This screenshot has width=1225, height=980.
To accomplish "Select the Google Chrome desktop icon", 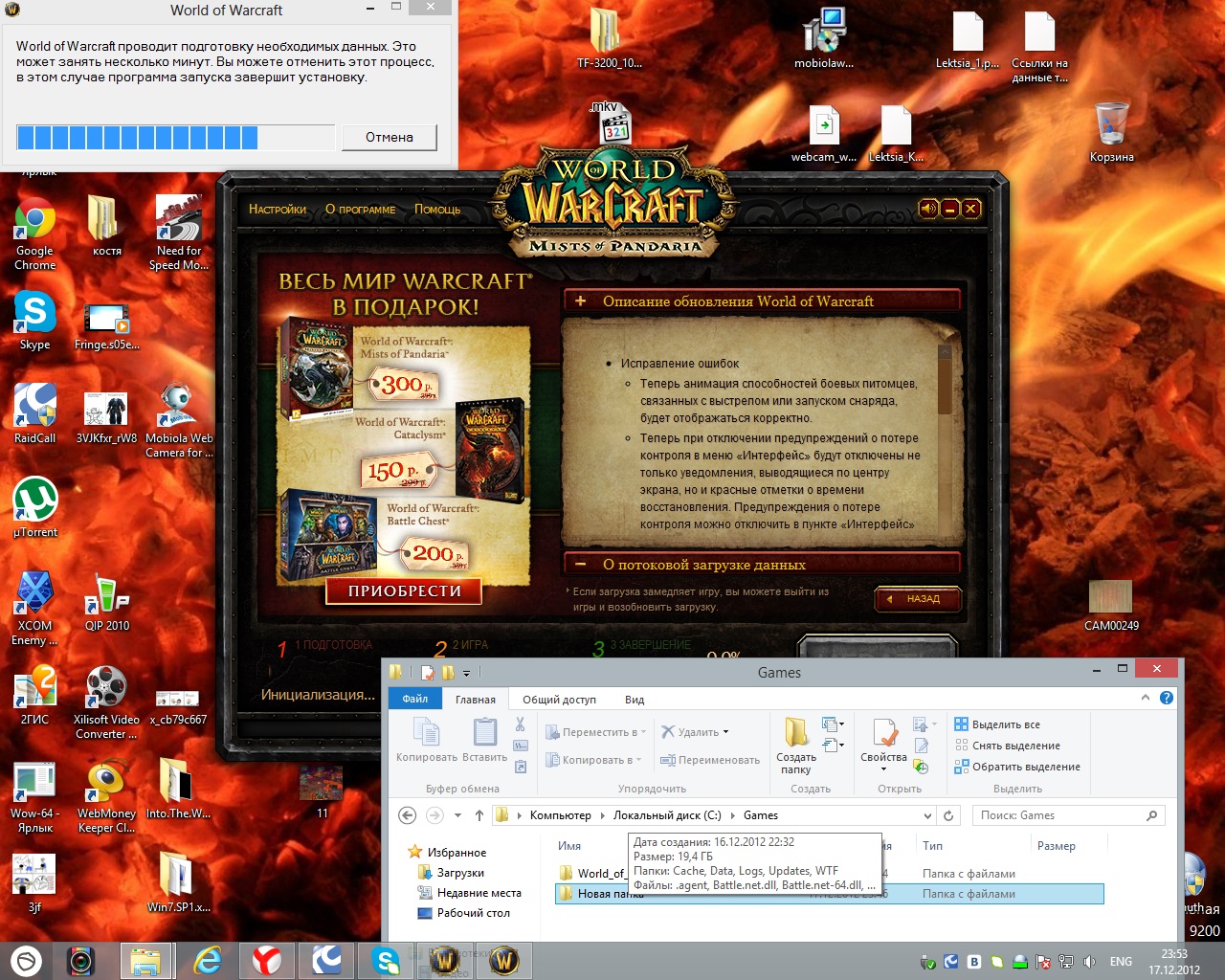I will [34, 234].
